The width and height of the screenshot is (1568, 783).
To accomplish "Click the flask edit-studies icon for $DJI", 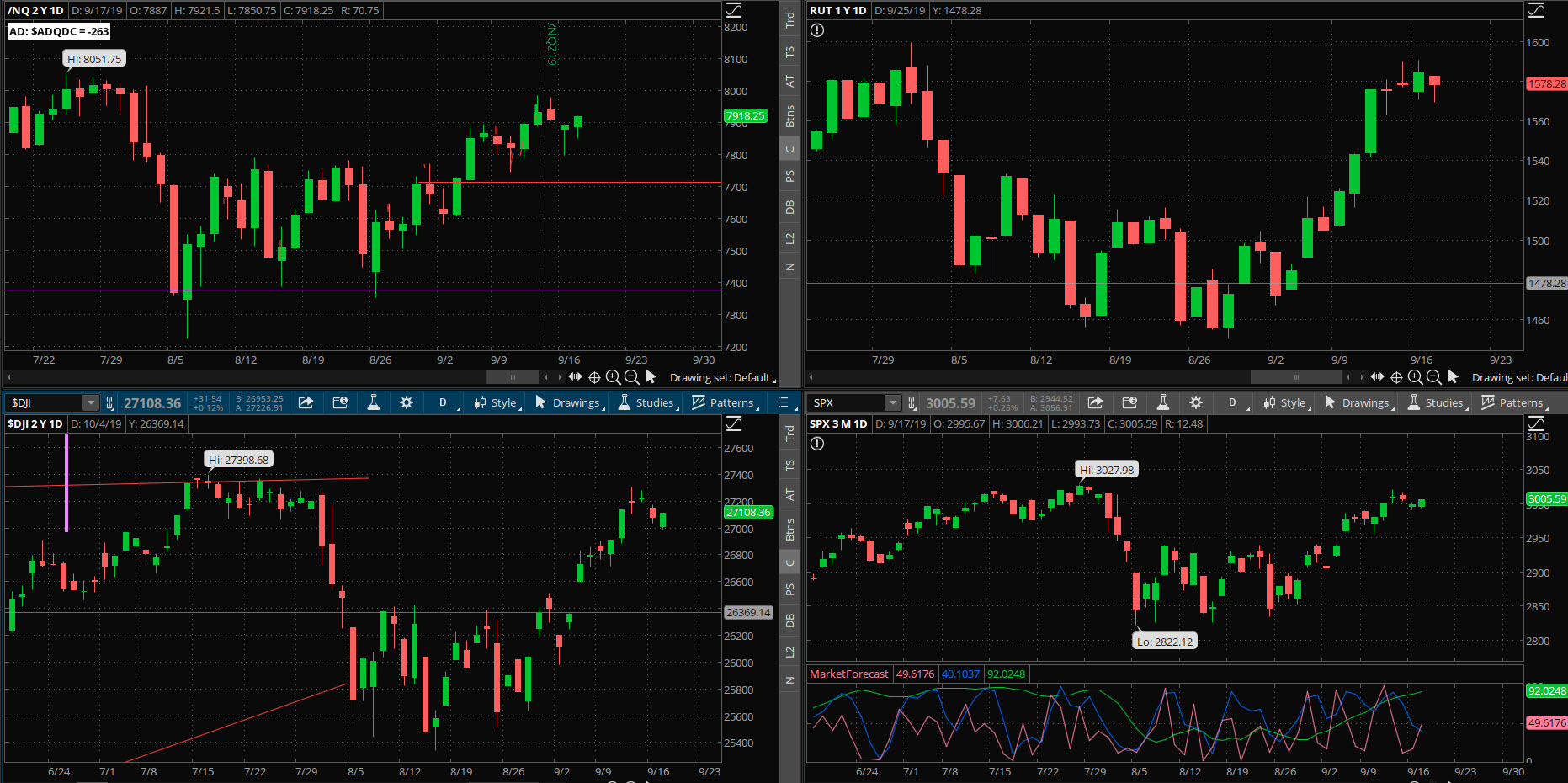I will (374, 402).
